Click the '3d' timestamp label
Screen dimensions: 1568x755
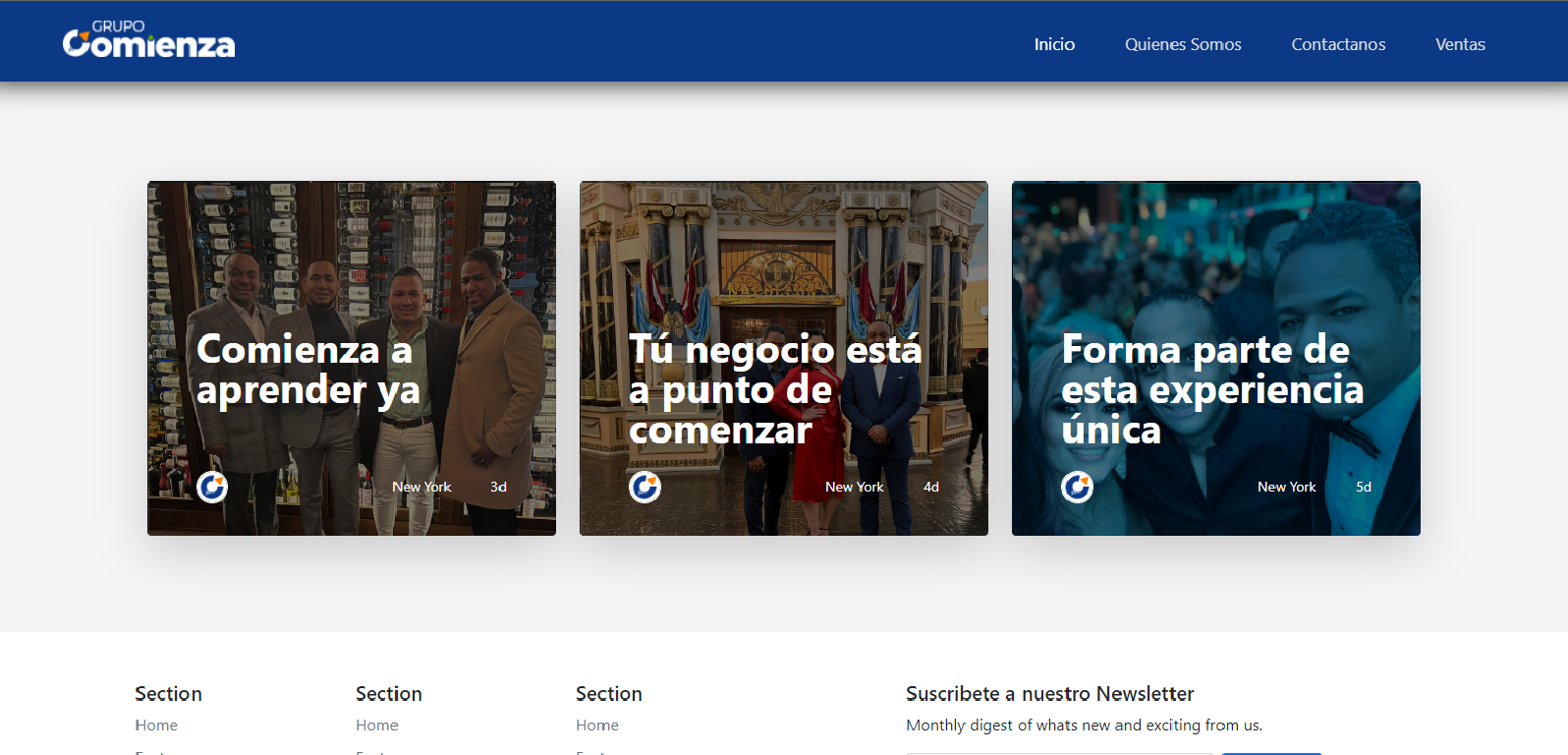click(498, 487)
